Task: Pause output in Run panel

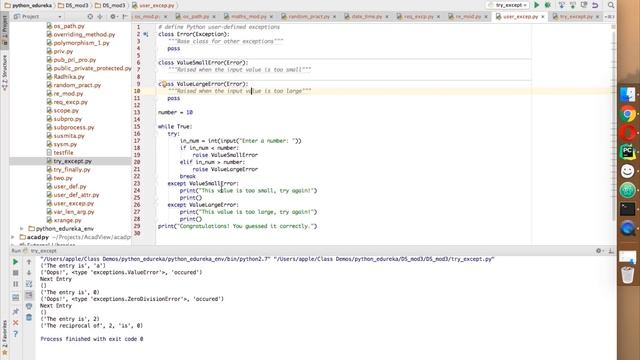Action: pyautogui.click(x=16, y=284)
